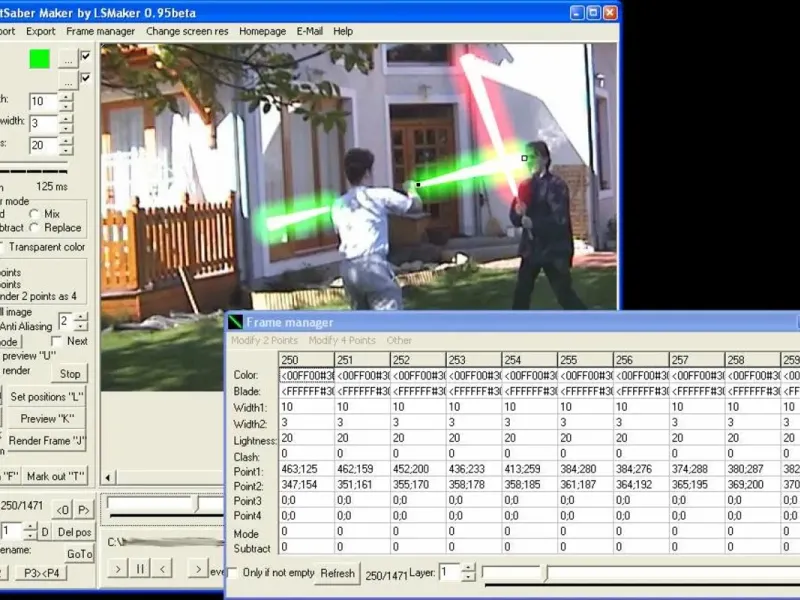Select the Replace radio button
800x600 pixels.
tap(34, 228)
